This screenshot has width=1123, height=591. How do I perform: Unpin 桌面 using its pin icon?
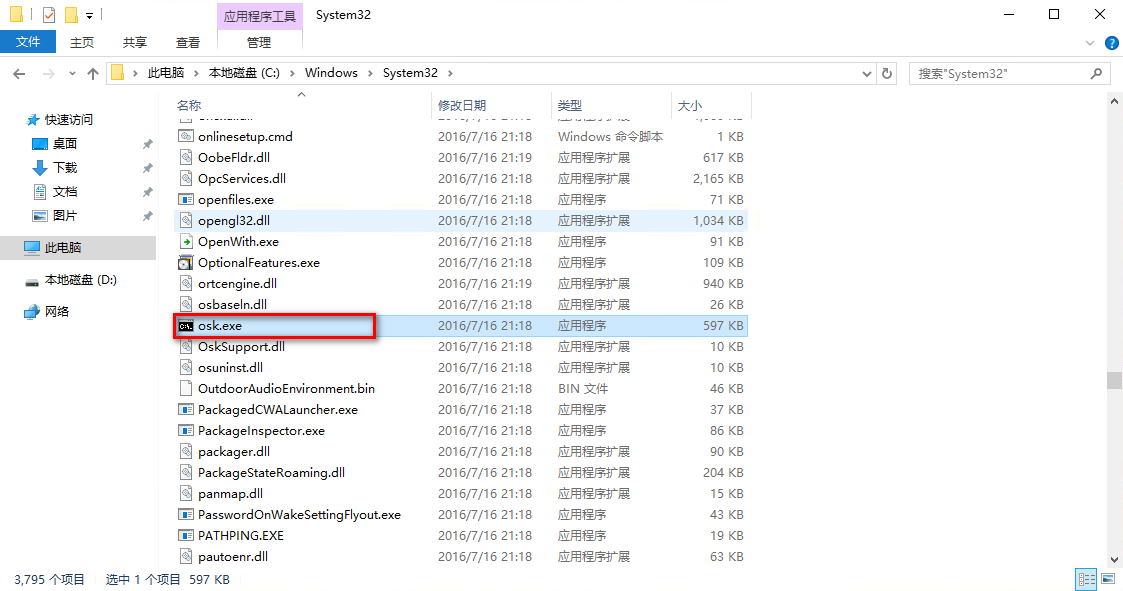click(148, 144)
